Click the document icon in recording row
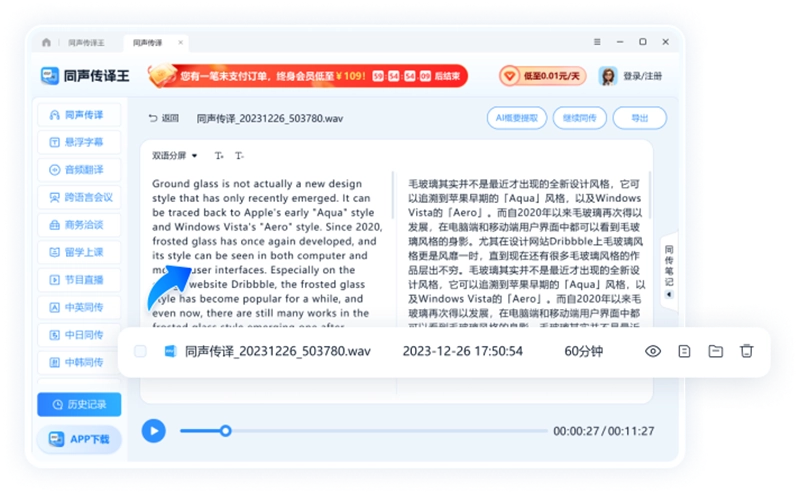Screen dimensions: 800x493 click(x=684, y=351)
